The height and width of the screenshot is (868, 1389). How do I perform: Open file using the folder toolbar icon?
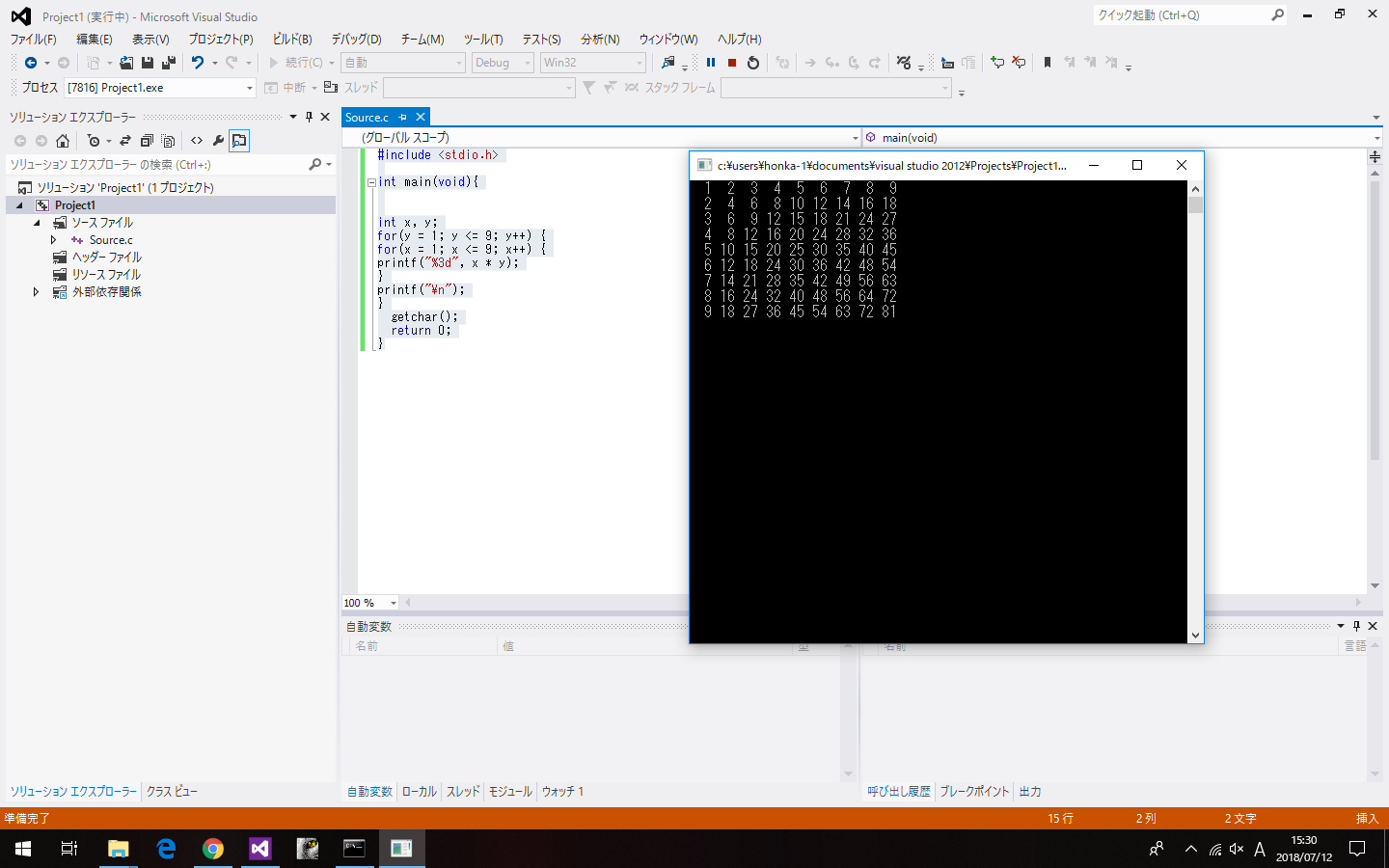[x=126, y=63]
